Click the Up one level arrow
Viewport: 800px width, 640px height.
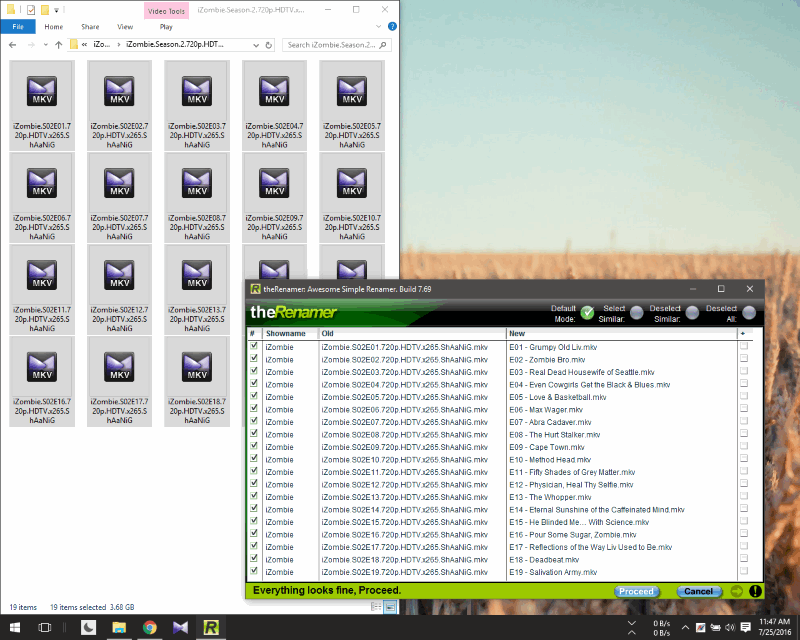coord(59,45)
